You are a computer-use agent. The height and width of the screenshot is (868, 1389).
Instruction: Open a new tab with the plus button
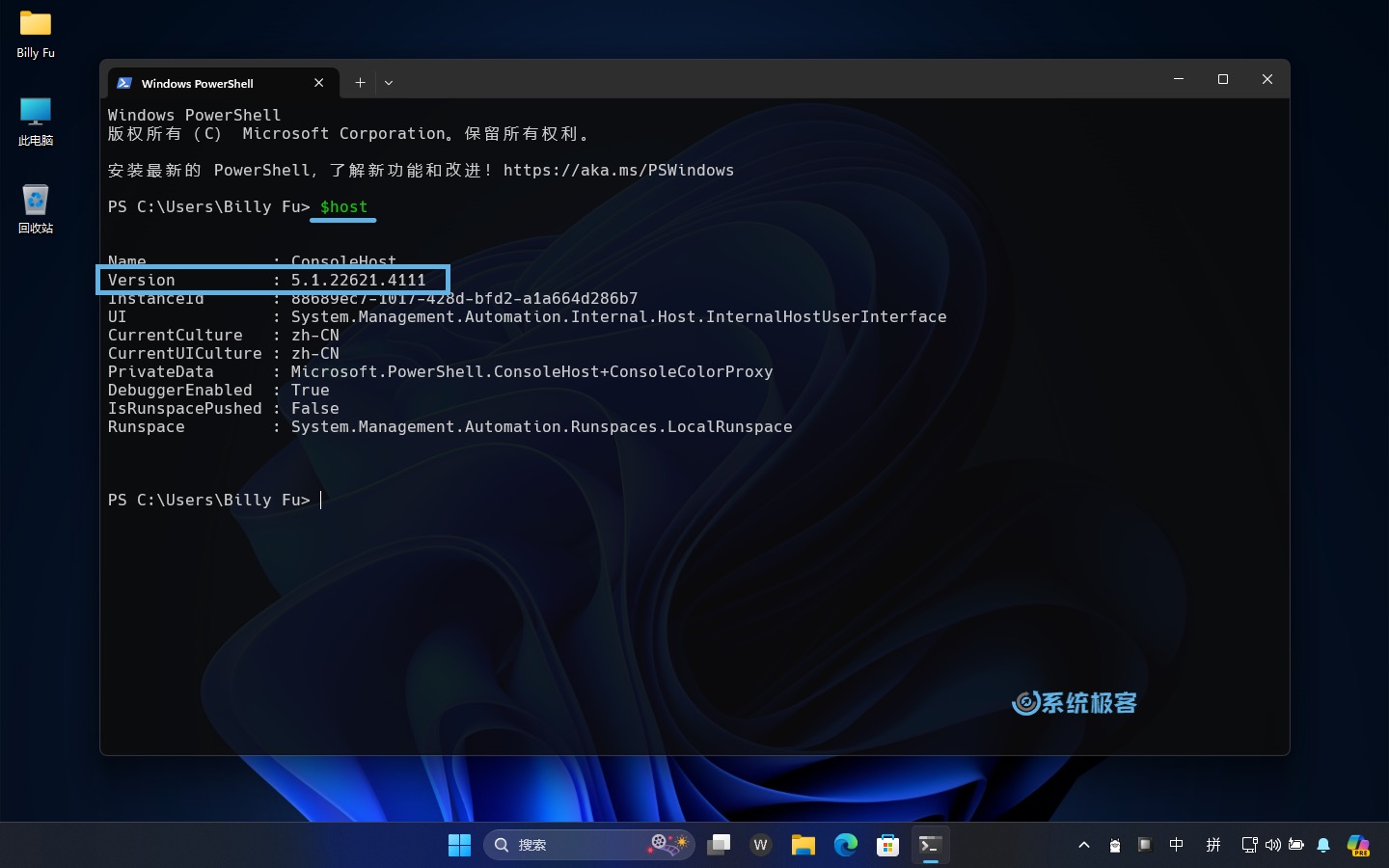(x=360, y=83)
